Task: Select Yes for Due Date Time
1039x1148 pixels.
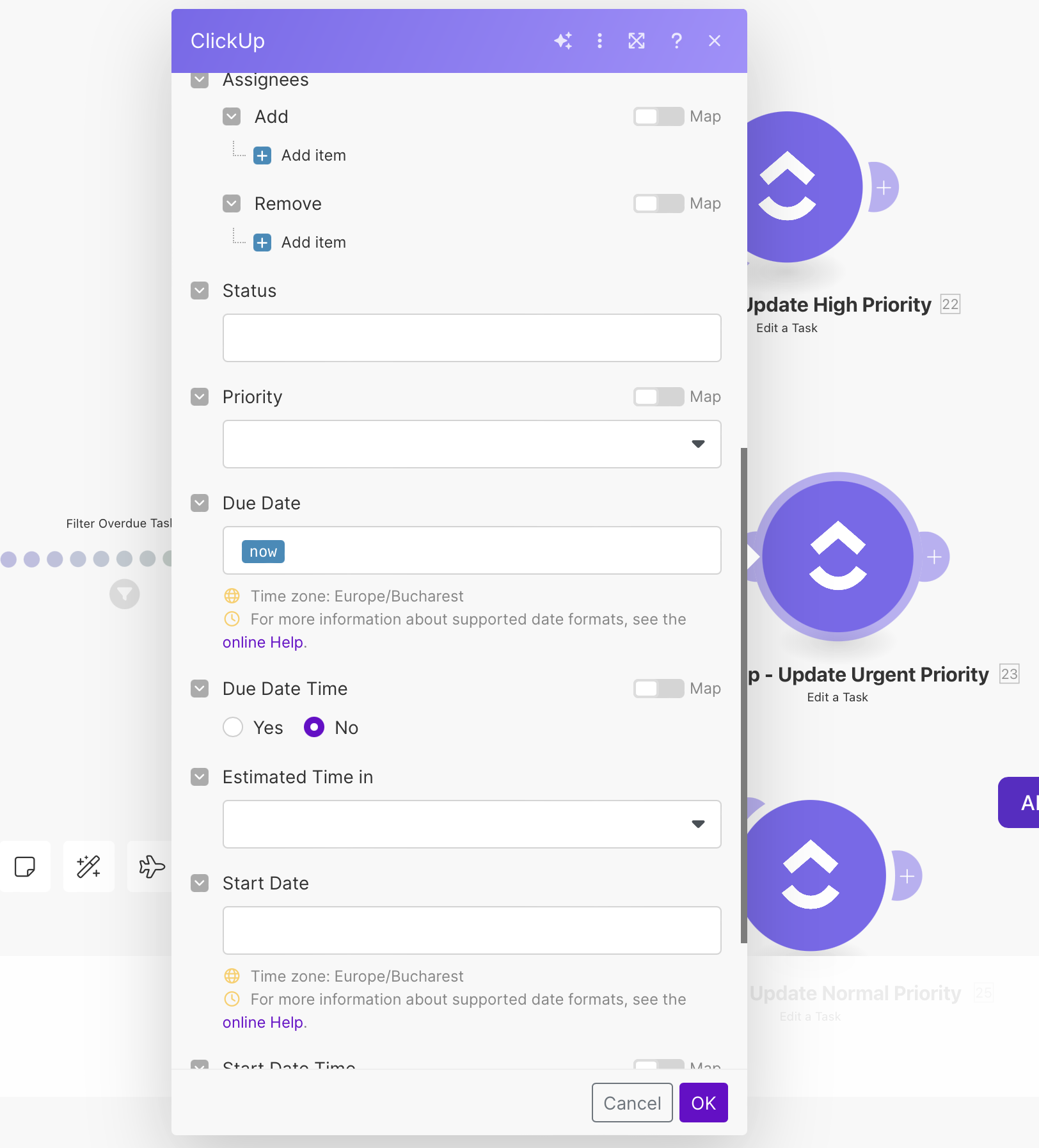Action: [x=233, y=728]
